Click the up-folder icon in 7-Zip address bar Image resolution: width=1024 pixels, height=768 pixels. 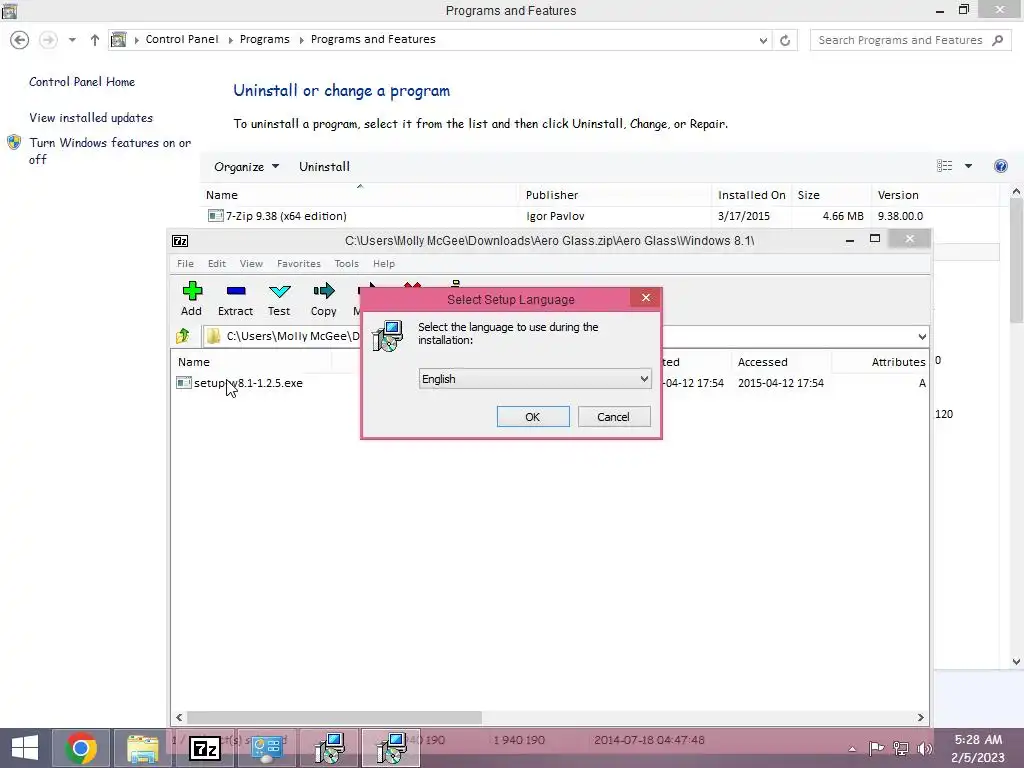click(x=183, y=336)
